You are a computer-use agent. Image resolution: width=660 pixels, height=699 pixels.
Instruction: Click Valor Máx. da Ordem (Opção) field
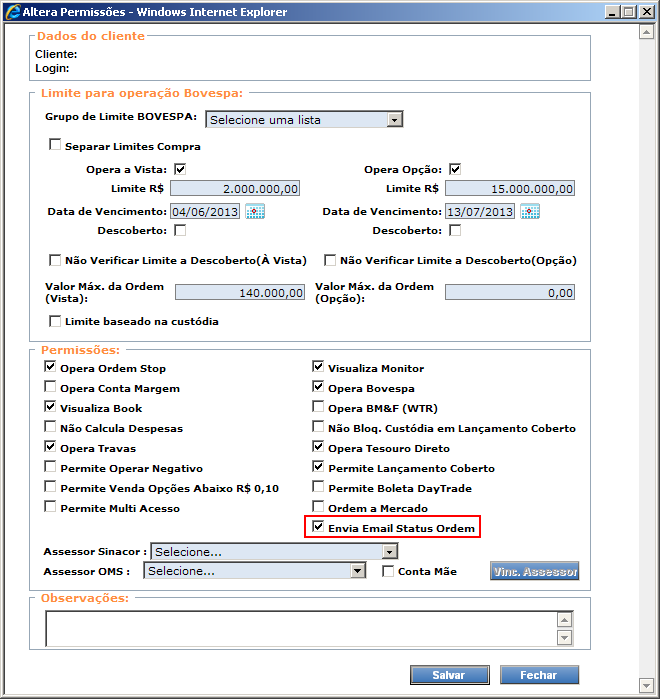point(510,292)
